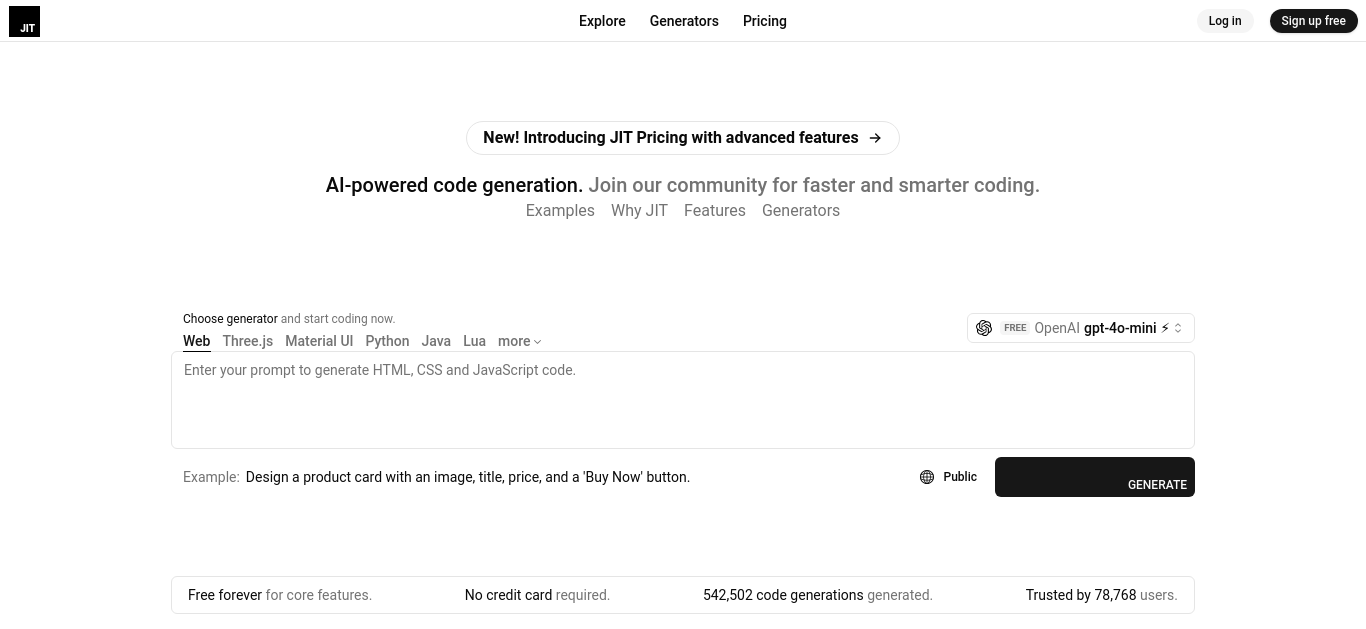The width and height of the screenshot is (1366, 629).
Task: Click the Sign up free button
Action: coord(1313,21)
